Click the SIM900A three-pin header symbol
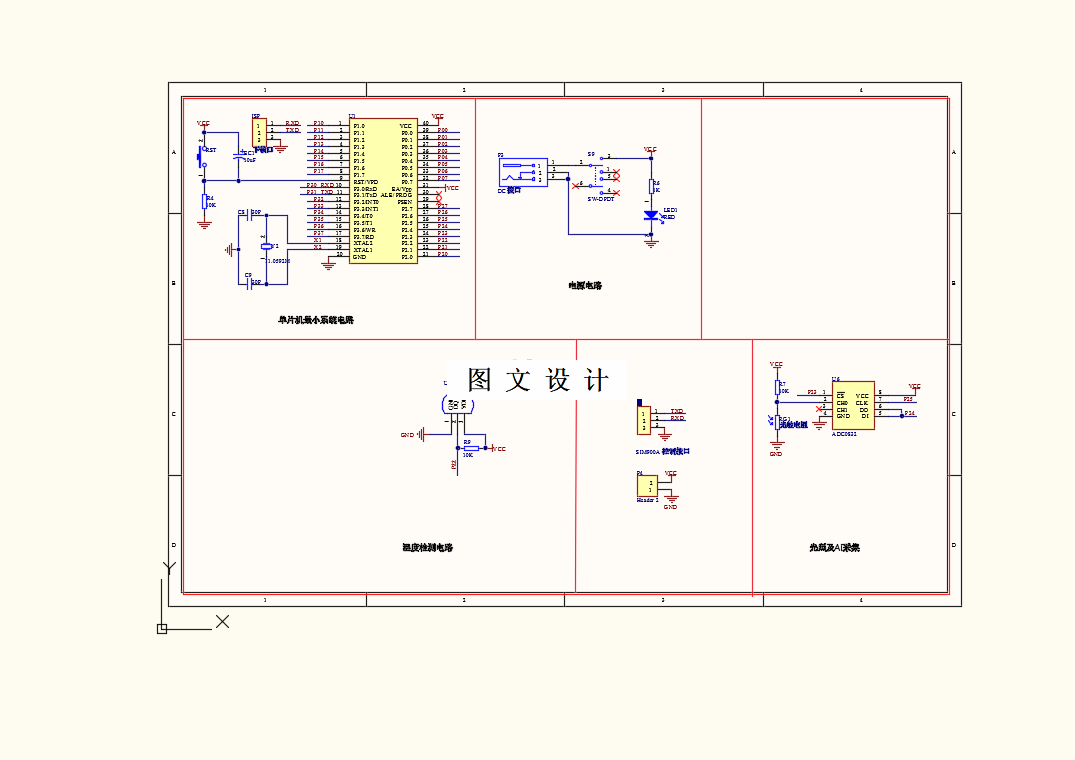 tap(644, 420)
